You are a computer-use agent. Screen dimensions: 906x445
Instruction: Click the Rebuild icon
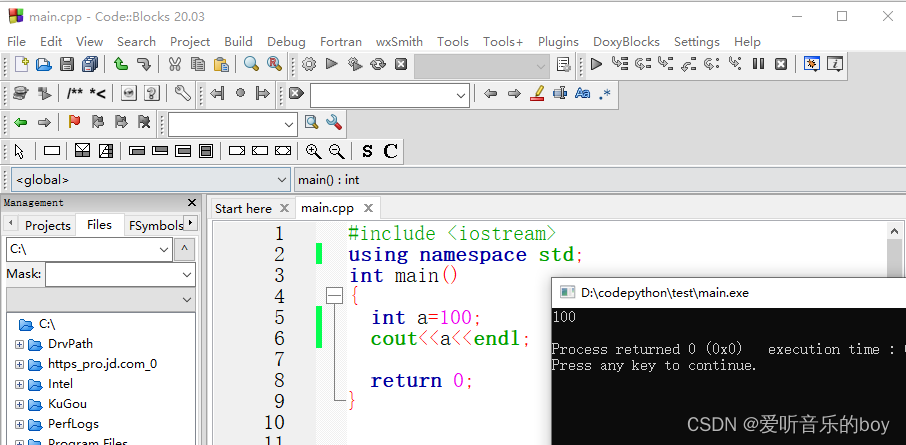[x=378, y=64]
